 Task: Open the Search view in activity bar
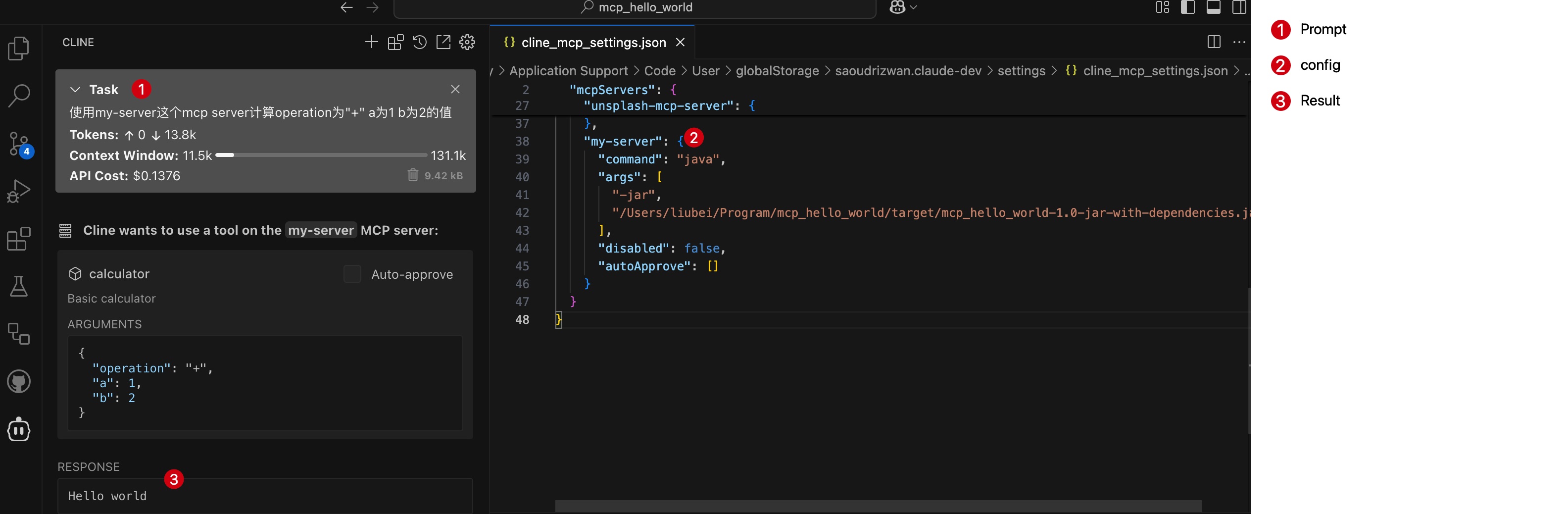19,96
